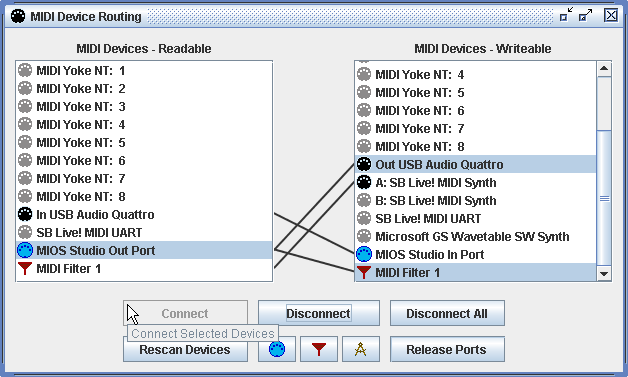Select writeable device MIDI Yoke NT: 7
Image resolution: width=628 pixels, height=377 pixels.
476,129
